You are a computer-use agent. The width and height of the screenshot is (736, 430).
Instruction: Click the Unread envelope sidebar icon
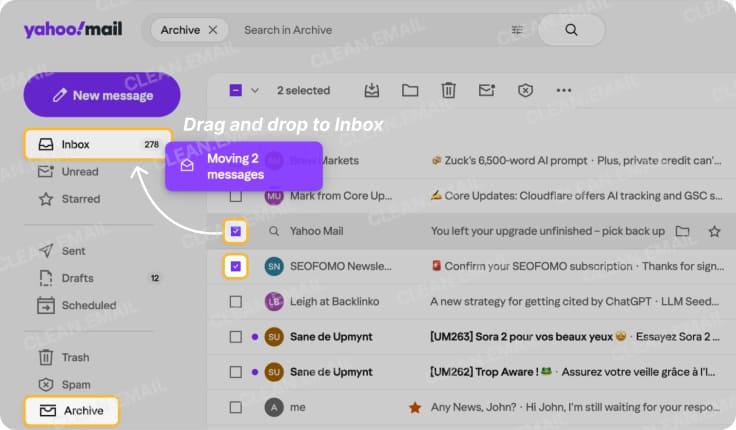point(46,171)
